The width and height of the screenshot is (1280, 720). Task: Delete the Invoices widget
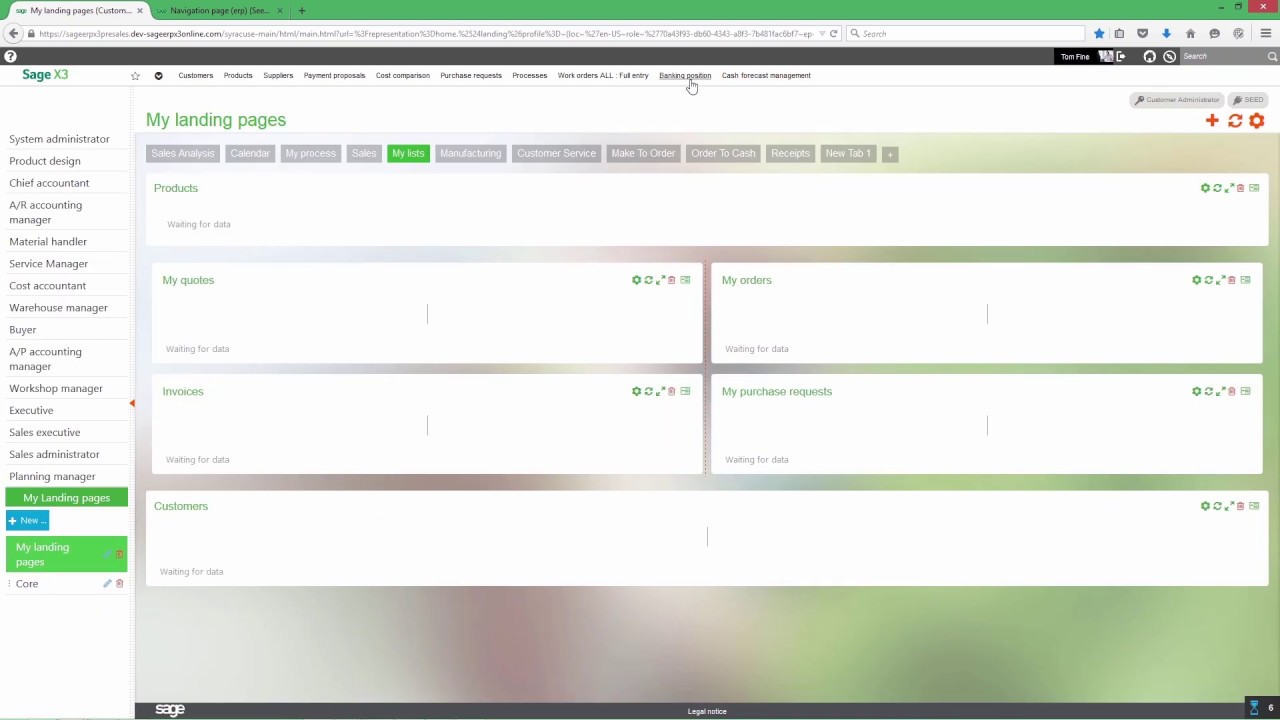click(671, 391)
